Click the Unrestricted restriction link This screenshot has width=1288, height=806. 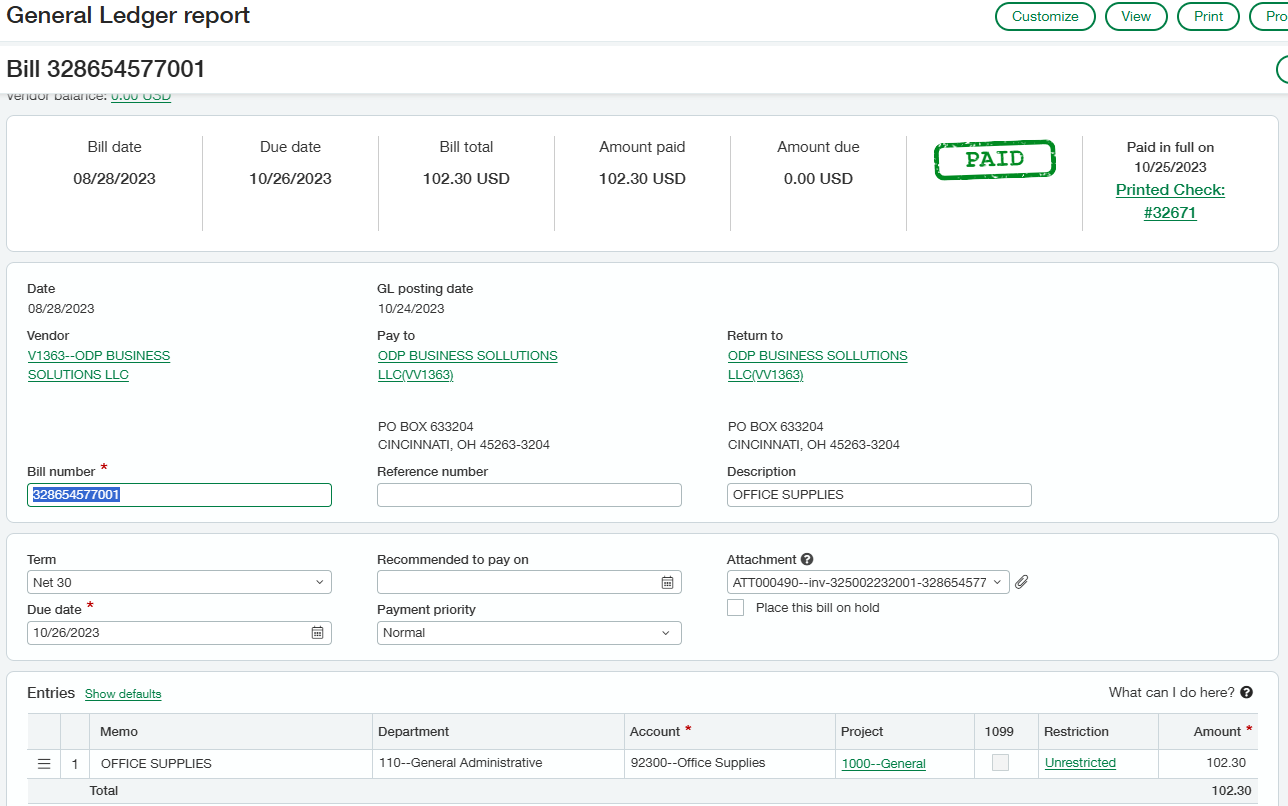click(1080, 762)
